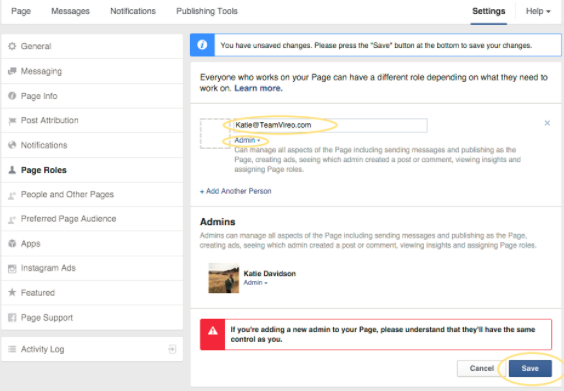The width and height of the screenshot is (564, 391).
Task: Open People and Other Pages section
Action: [92, 195]
